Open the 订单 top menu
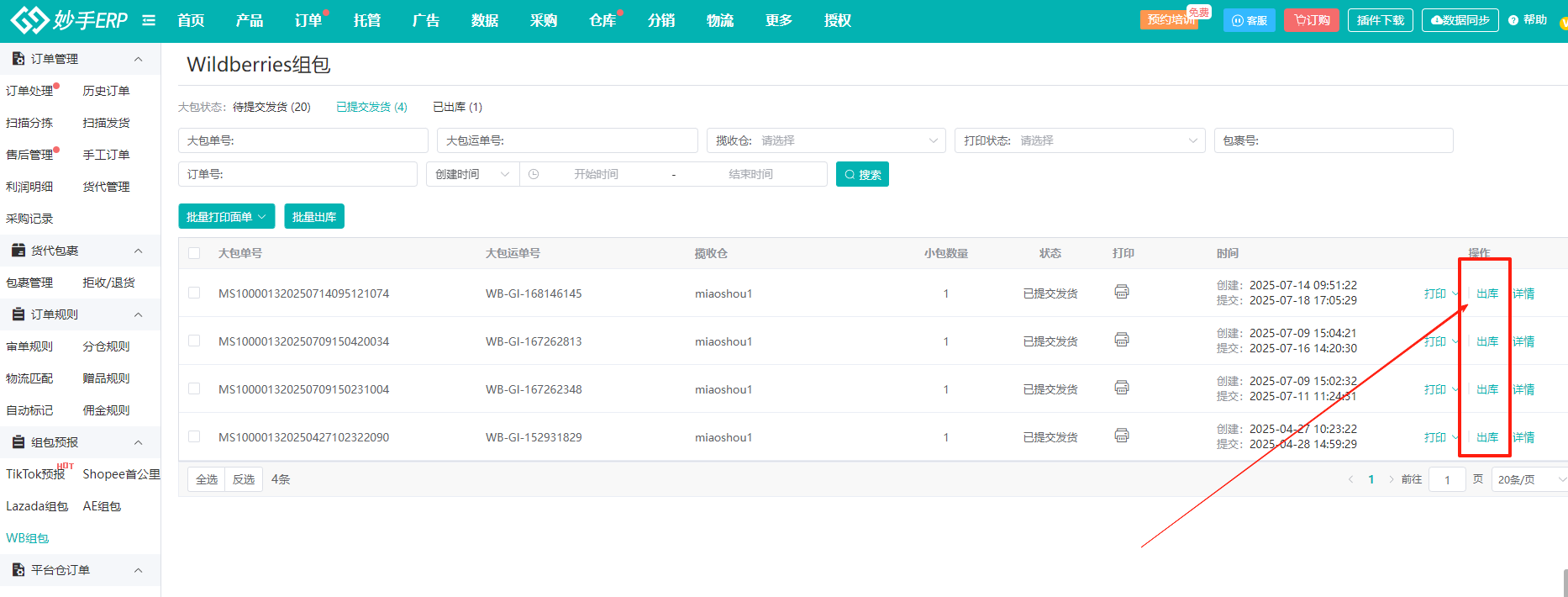Image resolution: width=1568 pixels, height=597 pixels. click(308, 20)
